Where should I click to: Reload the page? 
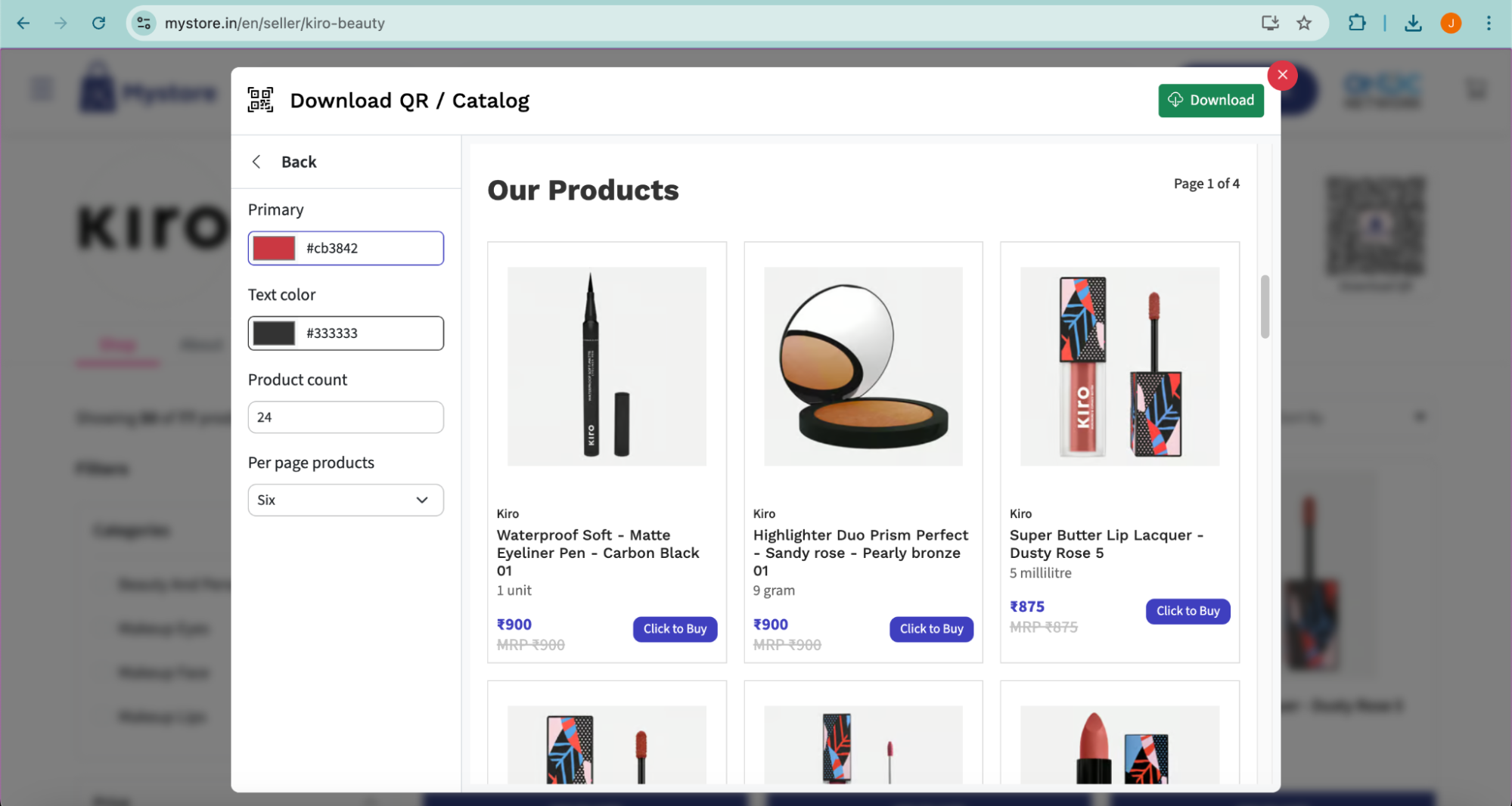tap(98, 23)
